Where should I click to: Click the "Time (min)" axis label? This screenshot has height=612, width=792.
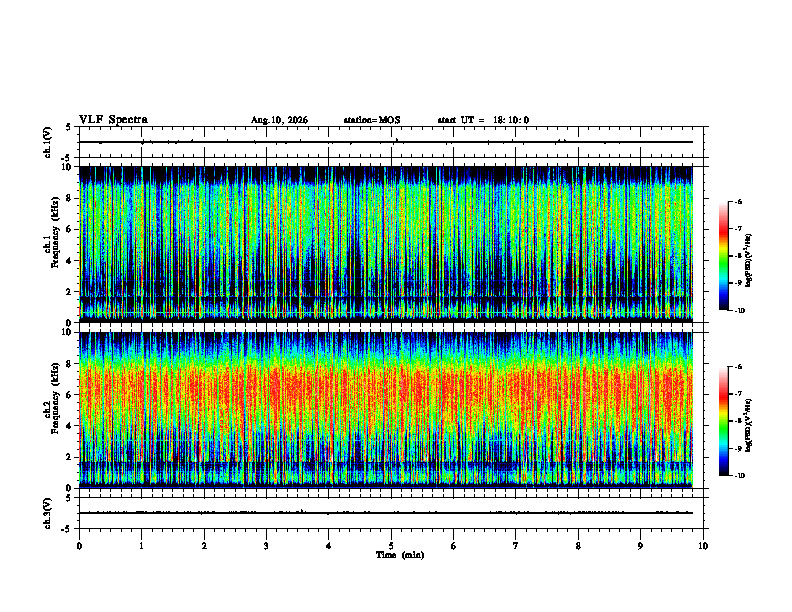400,555
